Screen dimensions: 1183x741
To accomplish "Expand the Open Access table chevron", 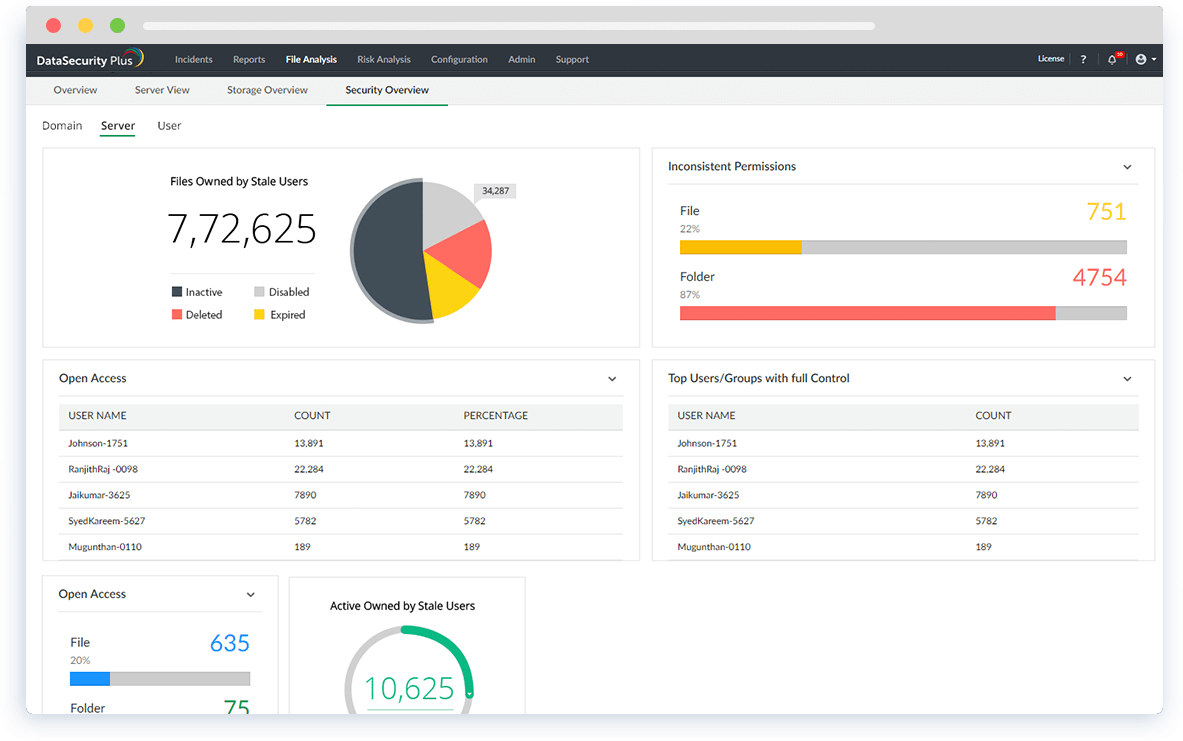I will (x=612, y=379).
